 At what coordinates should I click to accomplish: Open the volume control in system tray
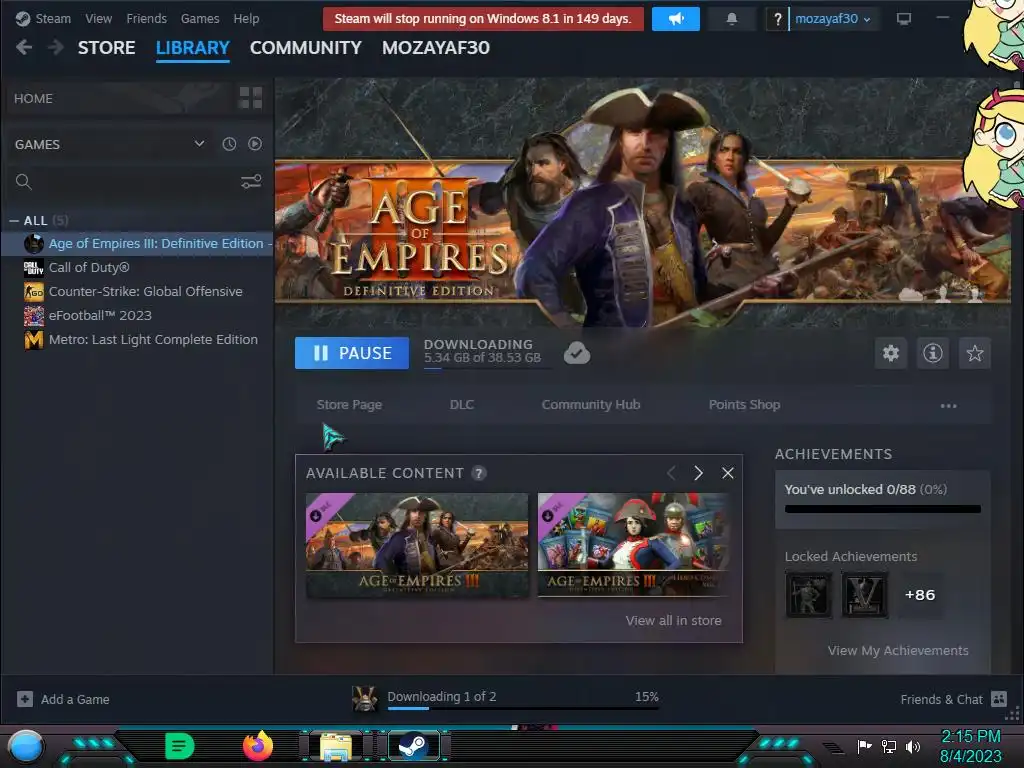[913, 746]
